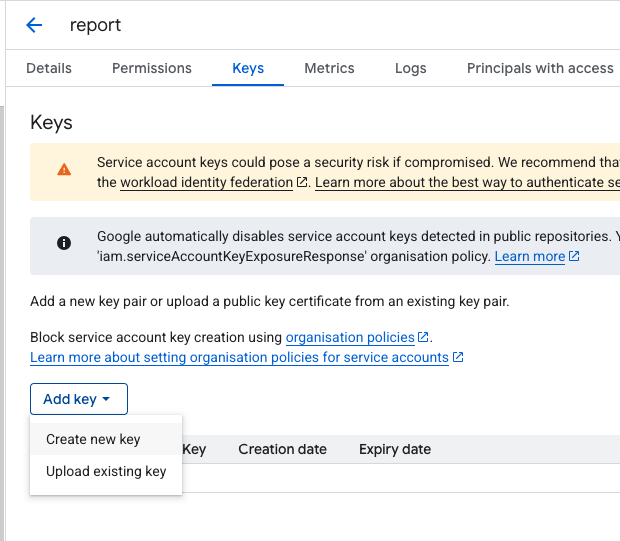Go to the Metrics tab
The image size is (620, 541).
[x=329, y=68]
